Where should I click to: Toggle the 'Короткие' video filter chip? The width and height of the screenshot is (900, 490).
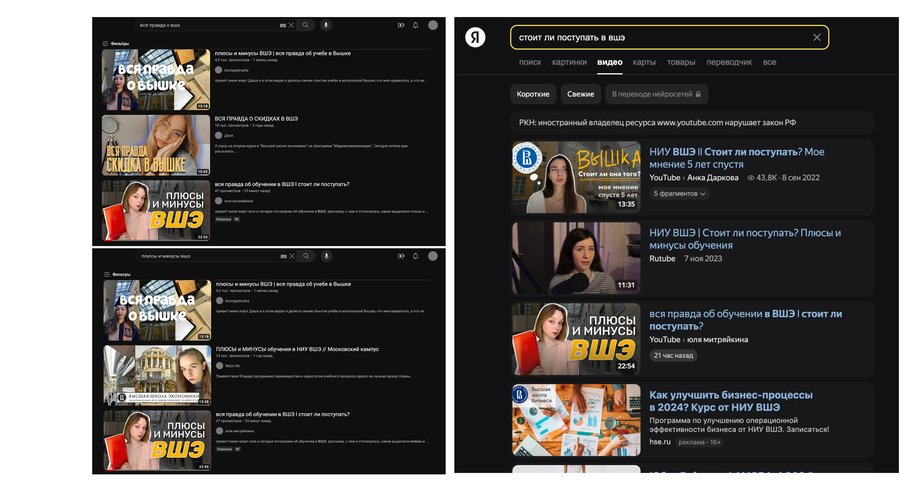(533, 94)
